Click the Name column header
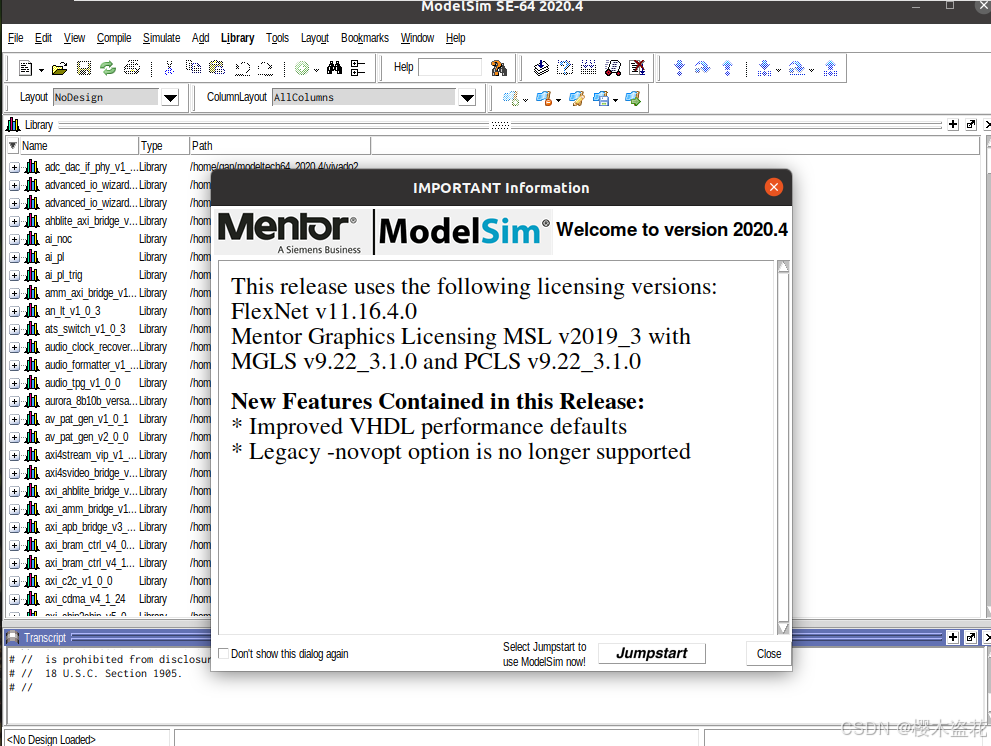Screen dimensions: 991x746 click(x=79, y=146)
